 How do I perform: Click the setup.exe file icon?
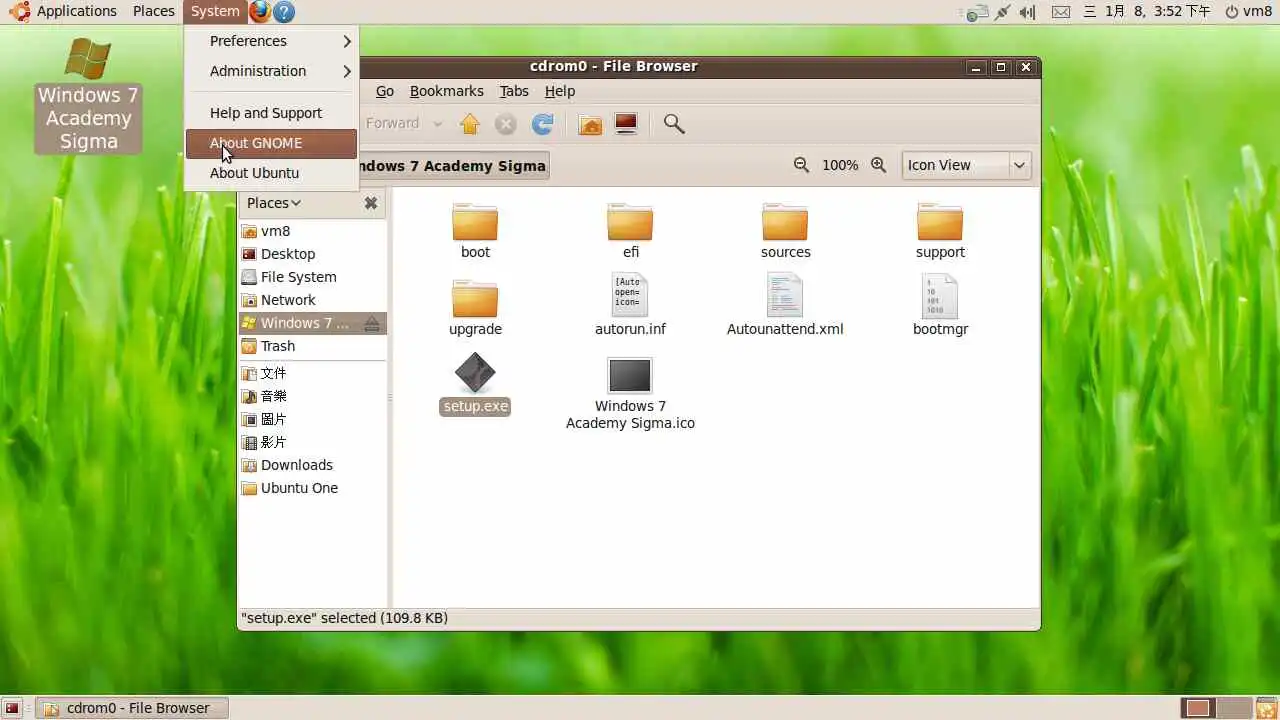475,373
